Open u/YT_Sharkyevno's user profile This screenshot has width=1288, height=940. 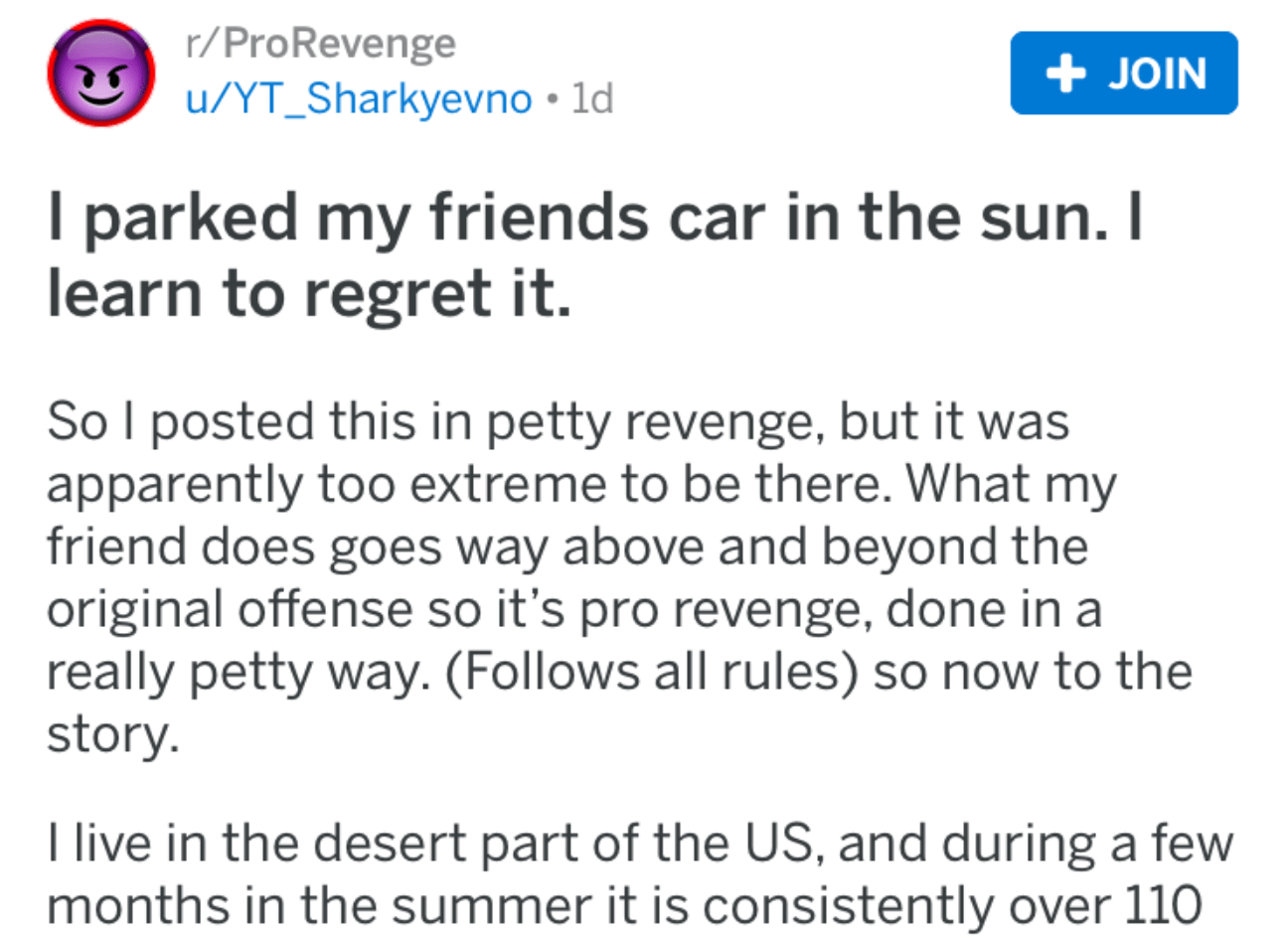tap(359, 99)
